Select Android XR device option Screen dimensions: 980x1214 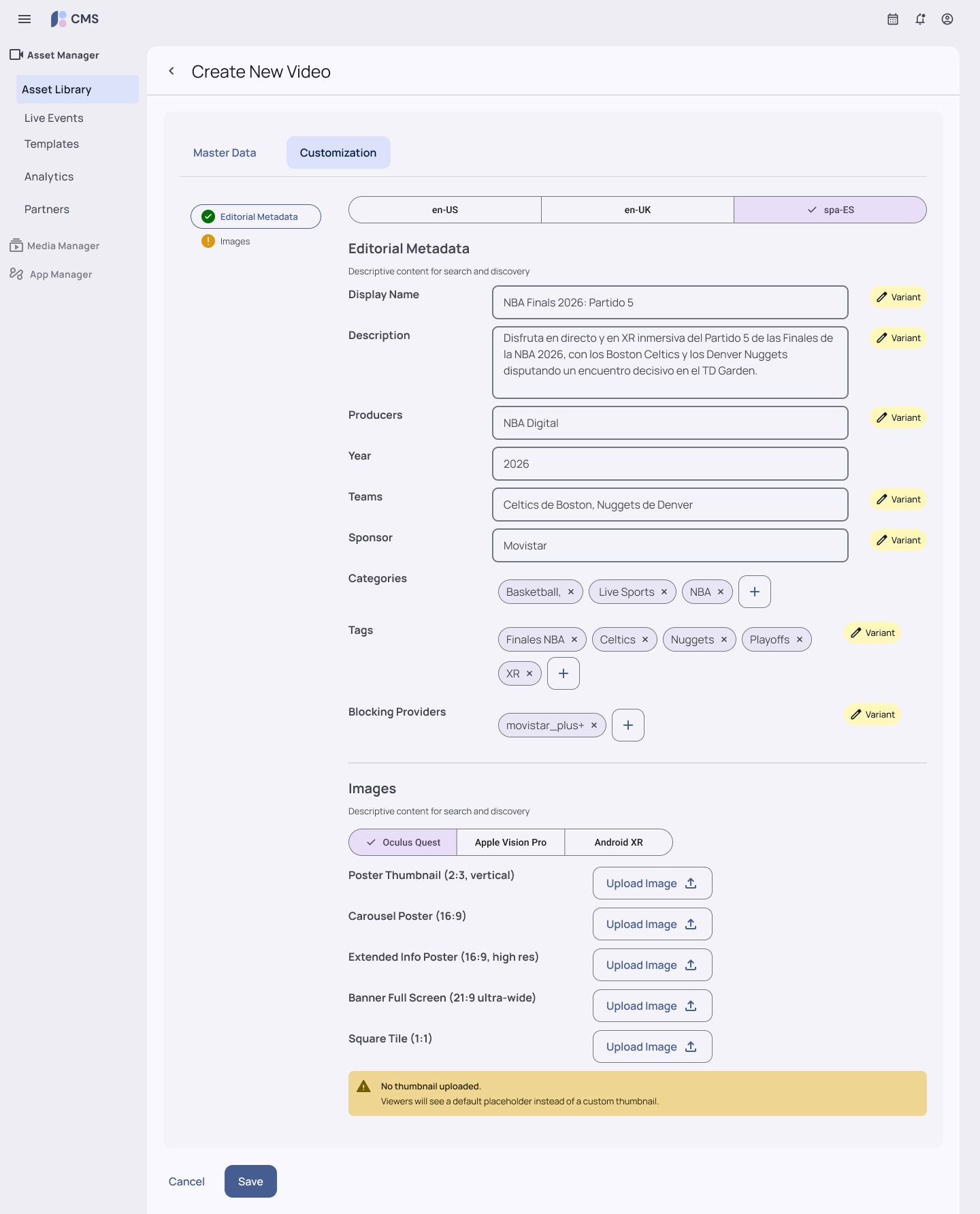(x=619, y=842)
